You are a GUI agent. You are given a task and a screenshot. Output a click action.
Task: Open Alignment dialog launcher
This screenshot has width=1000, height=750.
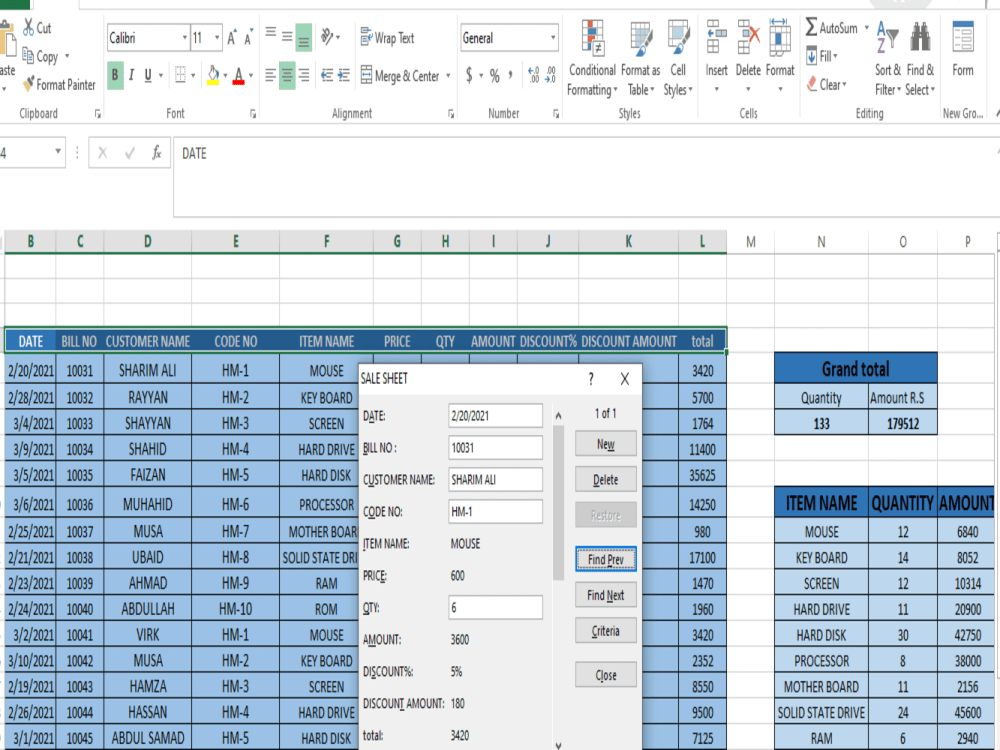tap(451, 114)
